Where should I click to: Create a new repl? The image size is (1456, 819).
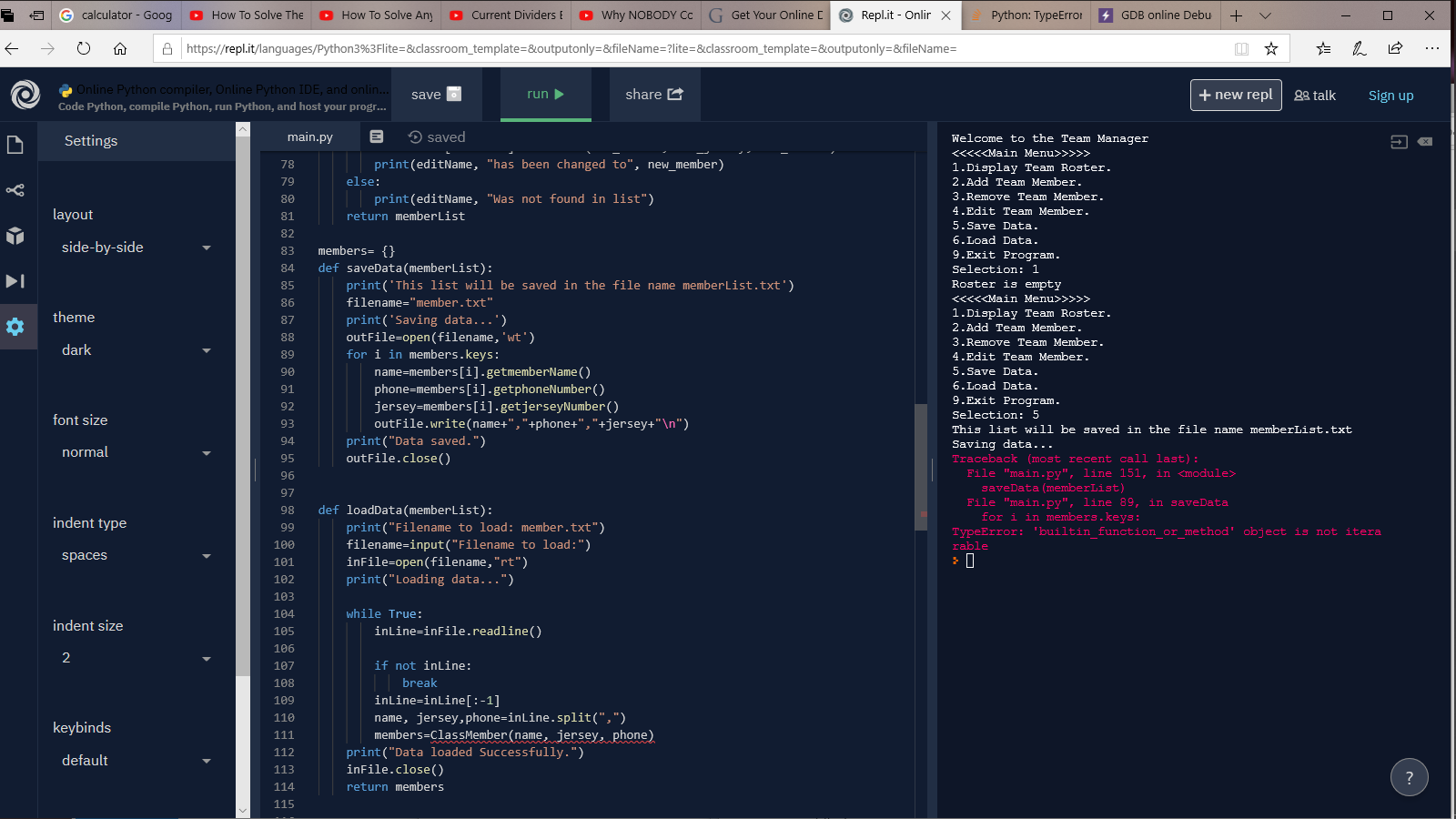click(1235, 95)
